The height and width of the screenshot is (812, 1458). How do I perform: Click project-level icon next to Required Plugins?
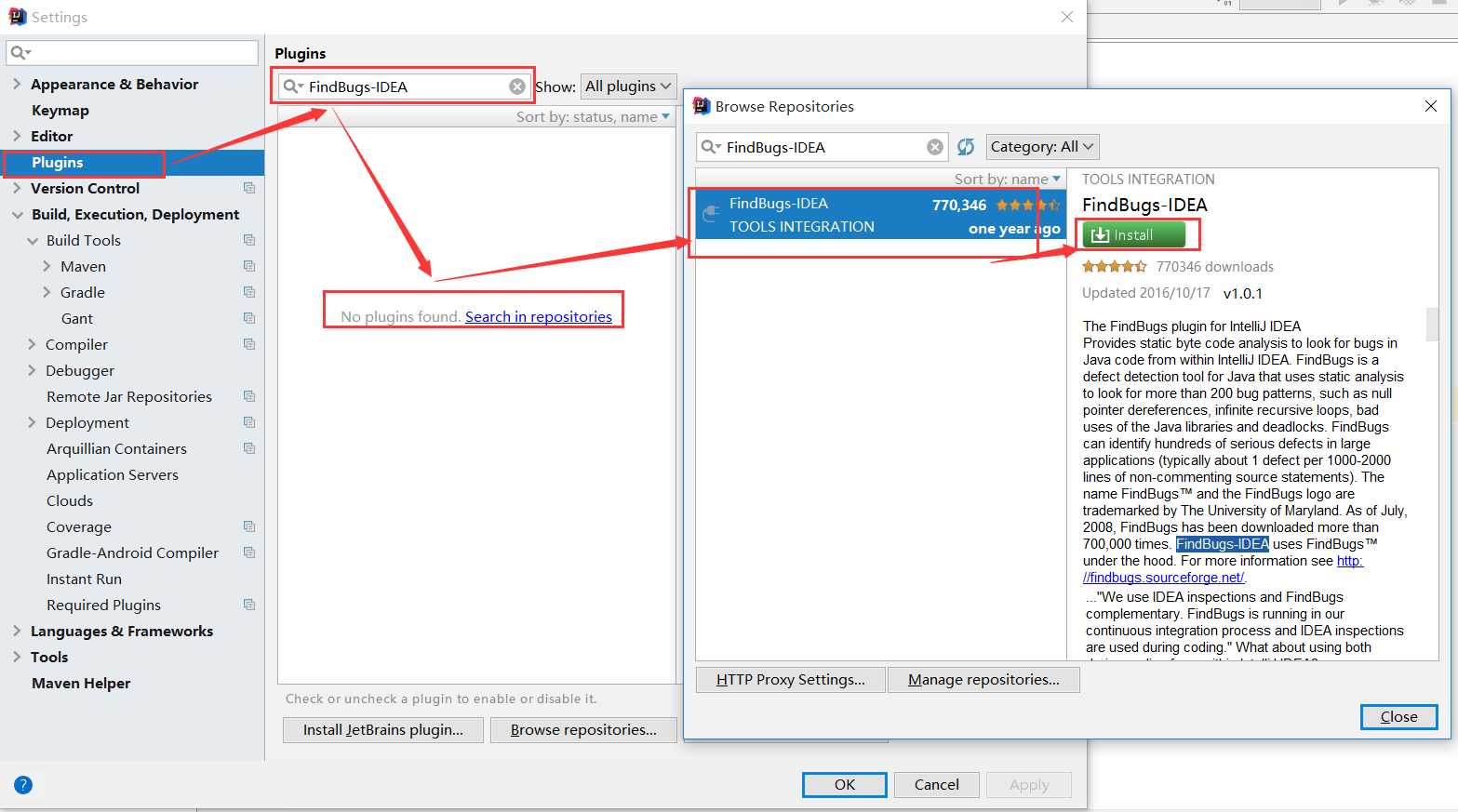coord(249,605)
